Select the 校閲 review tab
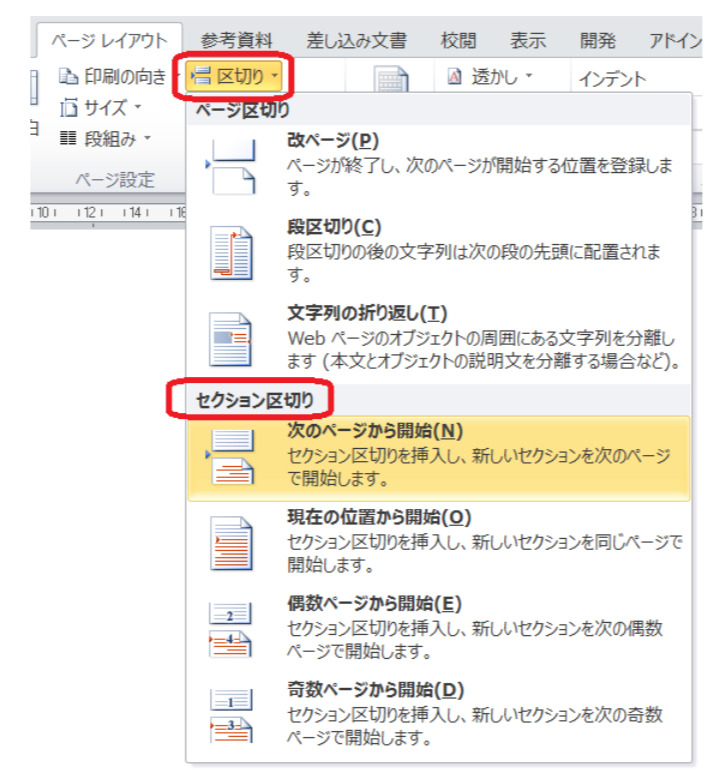This screenshot has width=725, height=783. pyautogui.click(x=459, y=41)
